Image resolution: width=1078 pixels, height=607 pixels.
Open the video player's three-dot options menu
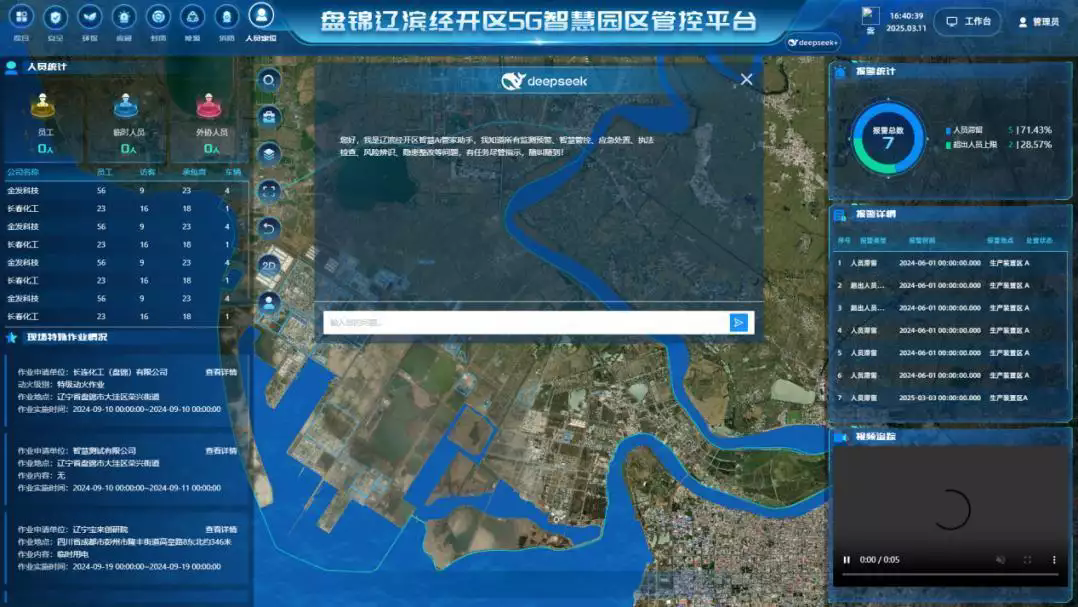(1053, 560)
